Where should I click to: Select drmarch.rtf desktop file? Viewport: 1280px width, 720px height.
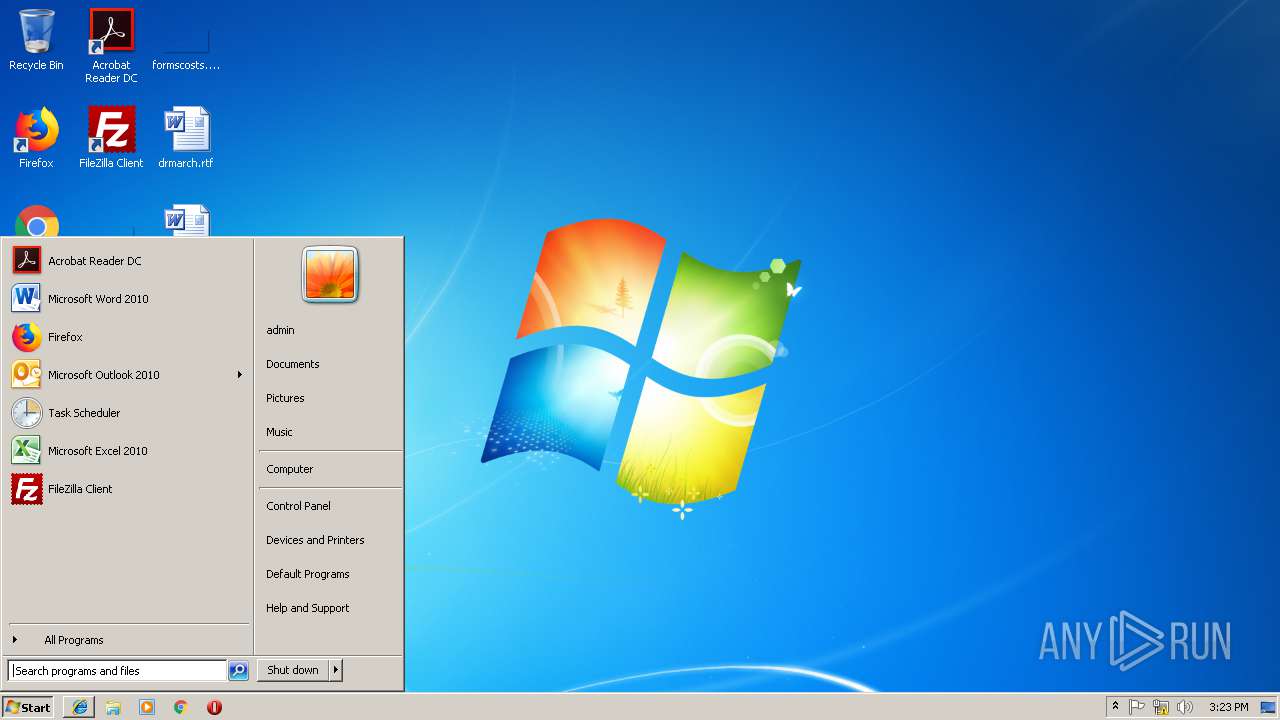pos(186,138)
